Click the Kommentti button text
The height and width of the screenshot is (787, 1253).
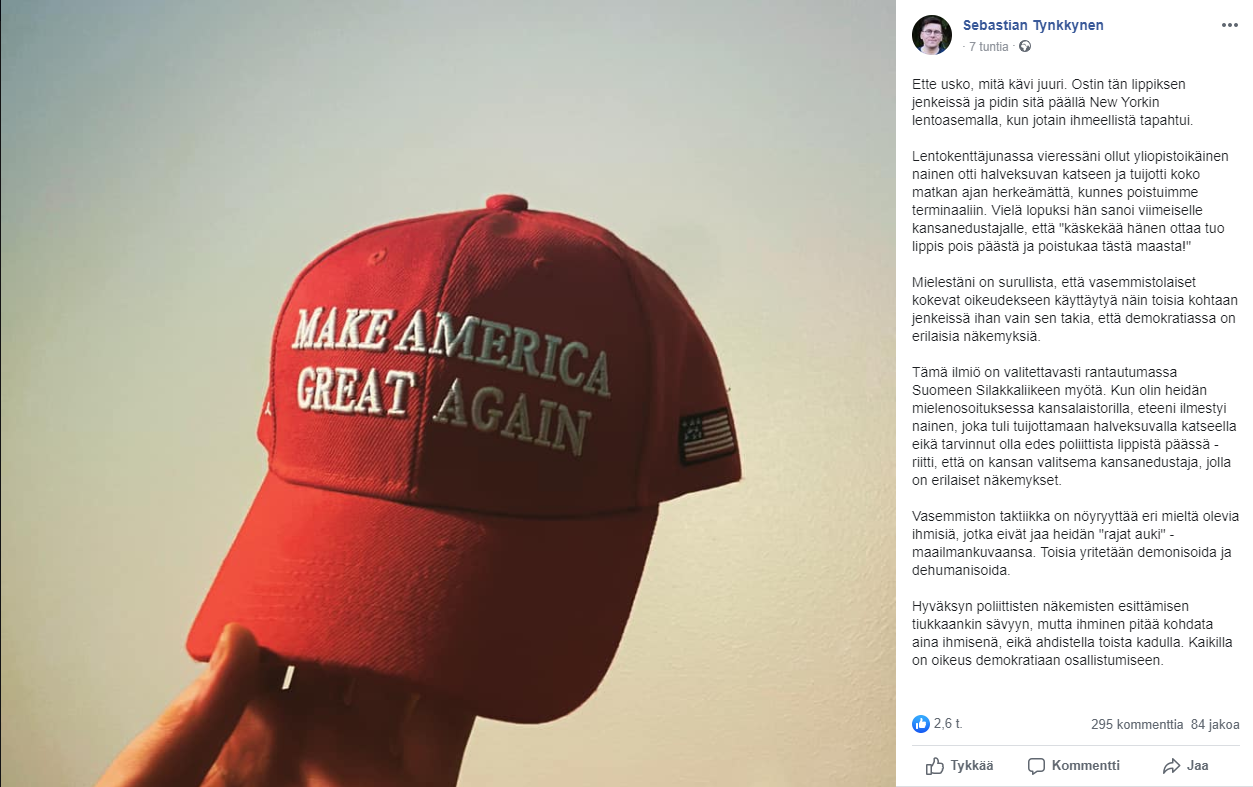click(x=1086, y=766)
